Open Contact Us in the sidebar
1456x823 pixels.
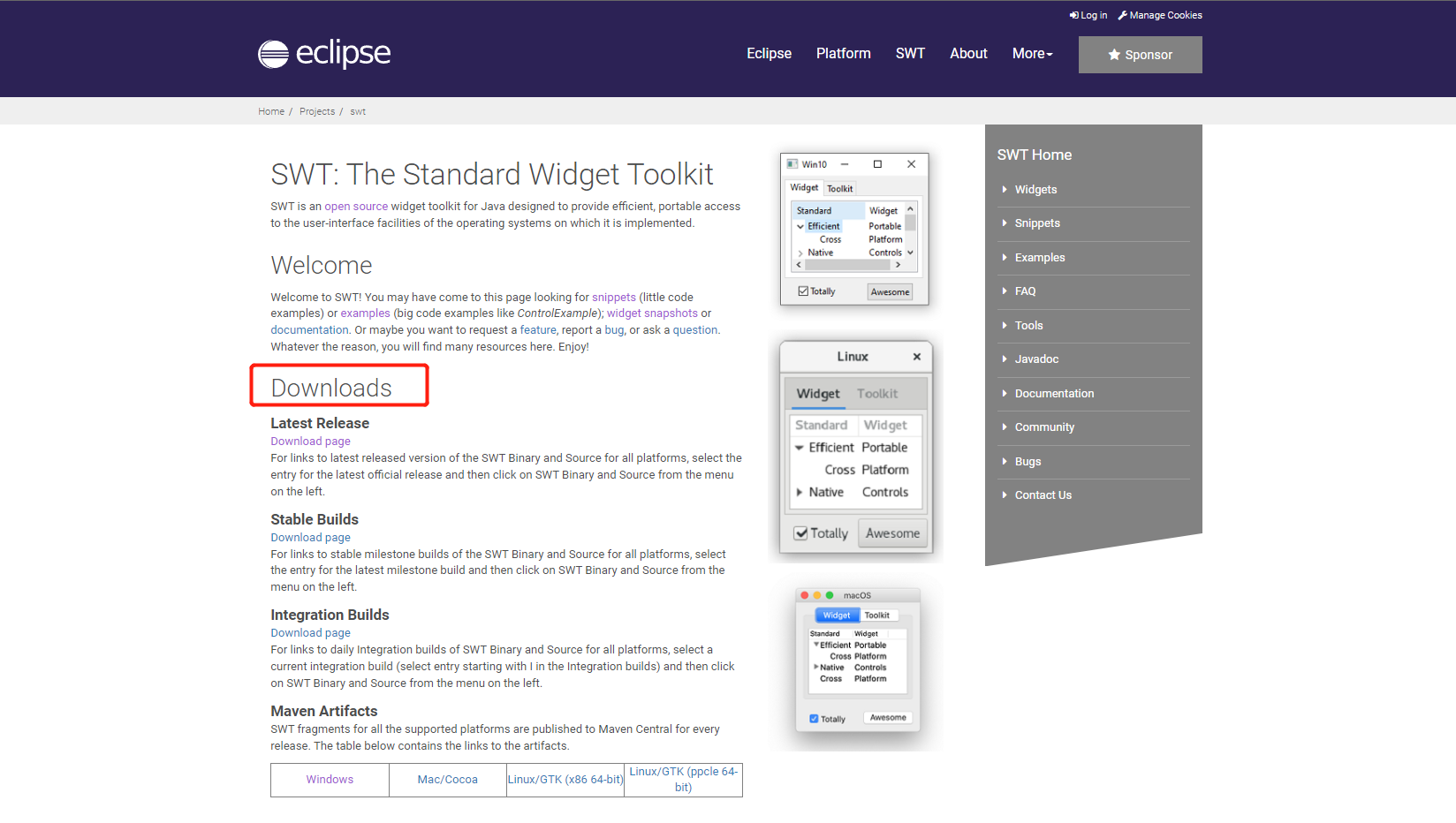click(1043, 495)
